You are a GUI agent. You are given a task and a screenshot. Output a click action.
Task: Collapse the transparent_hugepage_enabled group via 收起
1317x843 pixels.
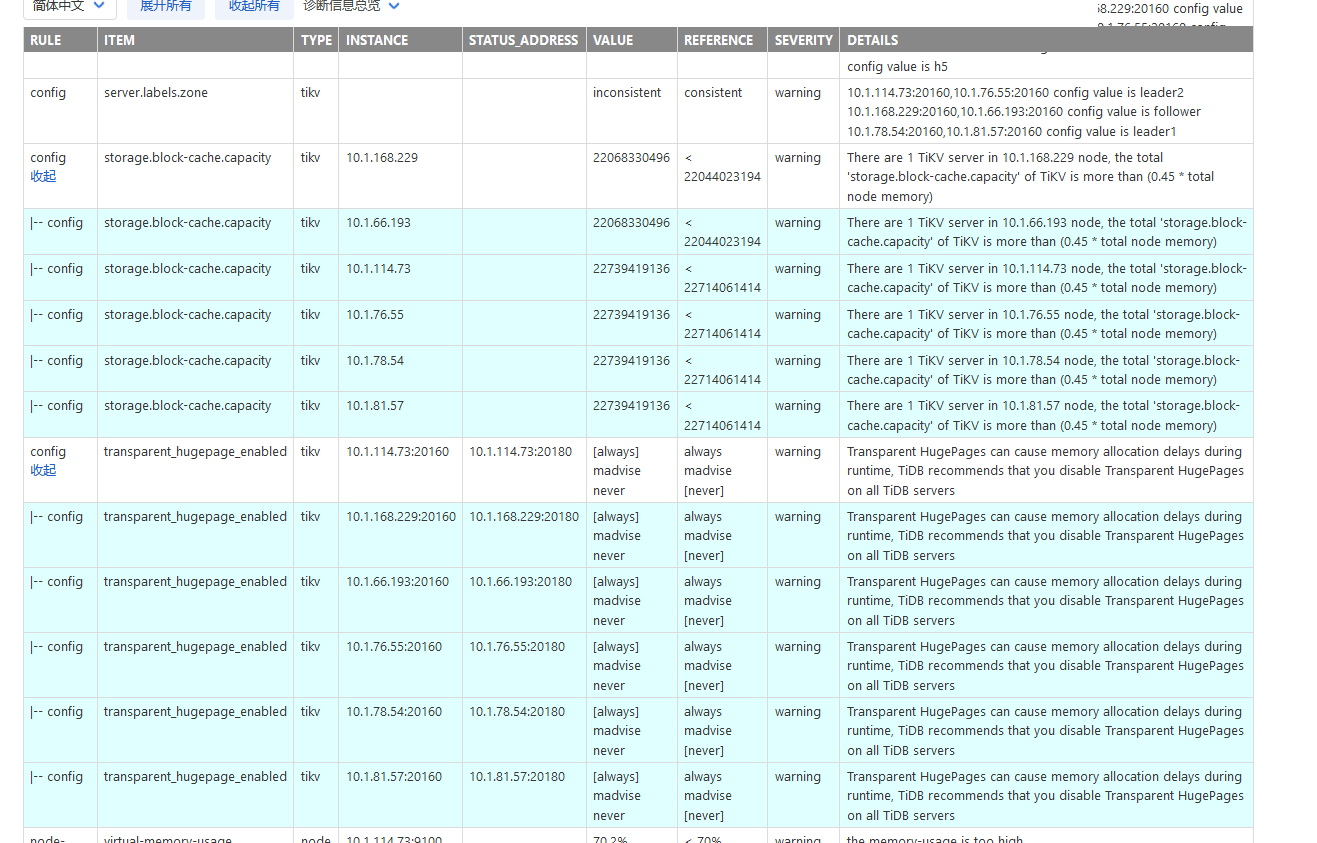pos(43,470)
